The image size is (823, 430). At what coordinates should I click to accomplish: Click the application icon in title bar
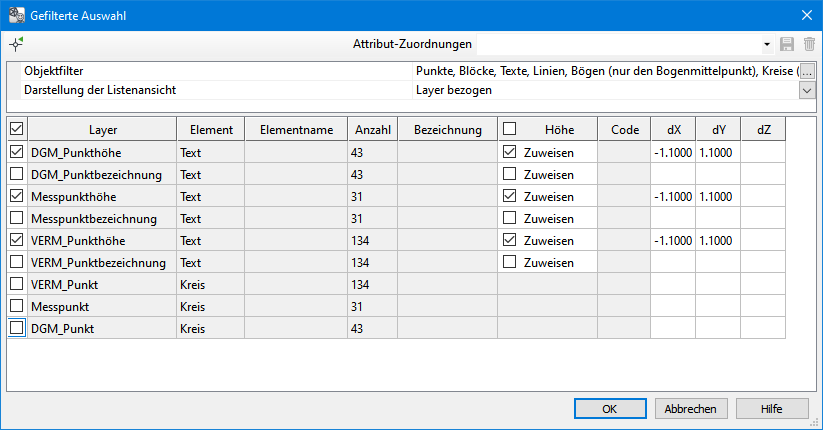coord(16,14)
